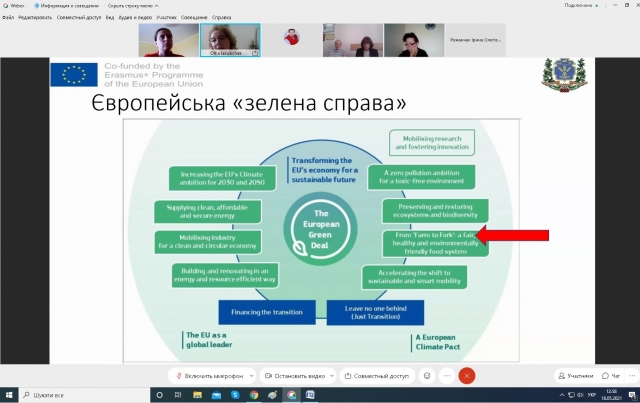This screenshot has height=403, width=640.
Task: Collapse menu bar via Скрыть строку меню
Action: point(133,6)
